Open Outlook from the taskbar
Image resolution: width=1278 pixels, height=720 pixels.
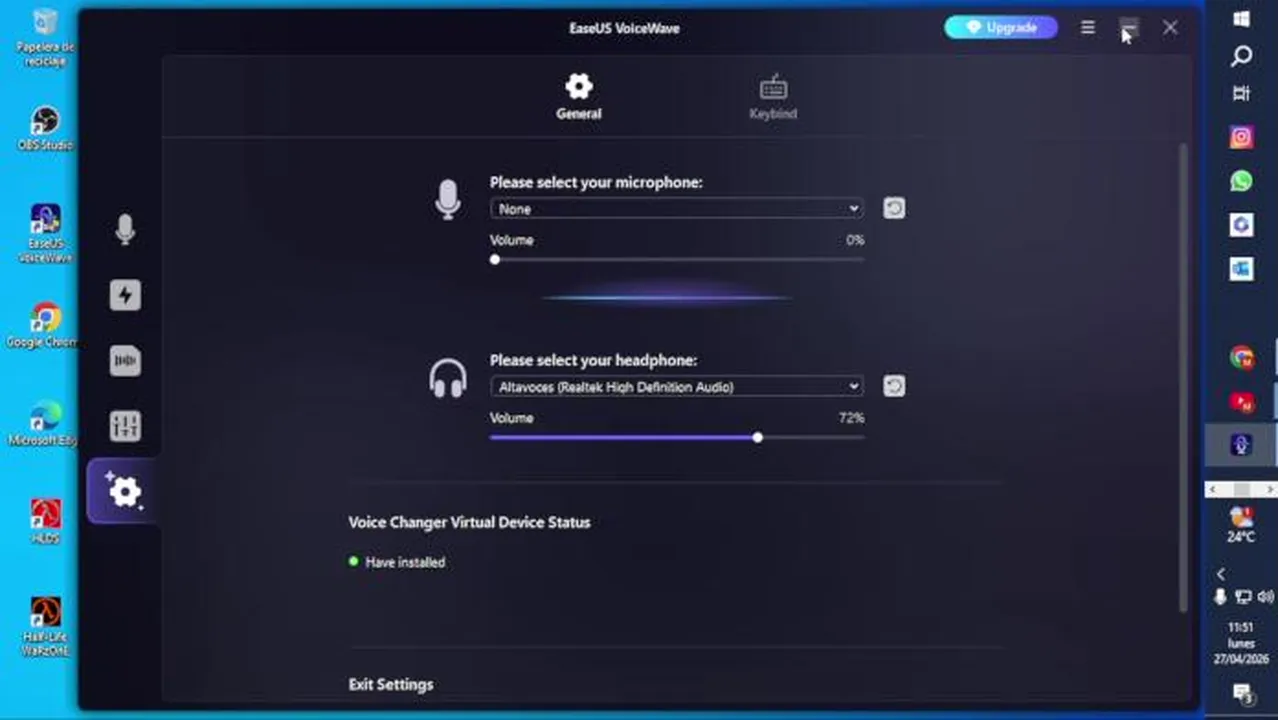1242,269
